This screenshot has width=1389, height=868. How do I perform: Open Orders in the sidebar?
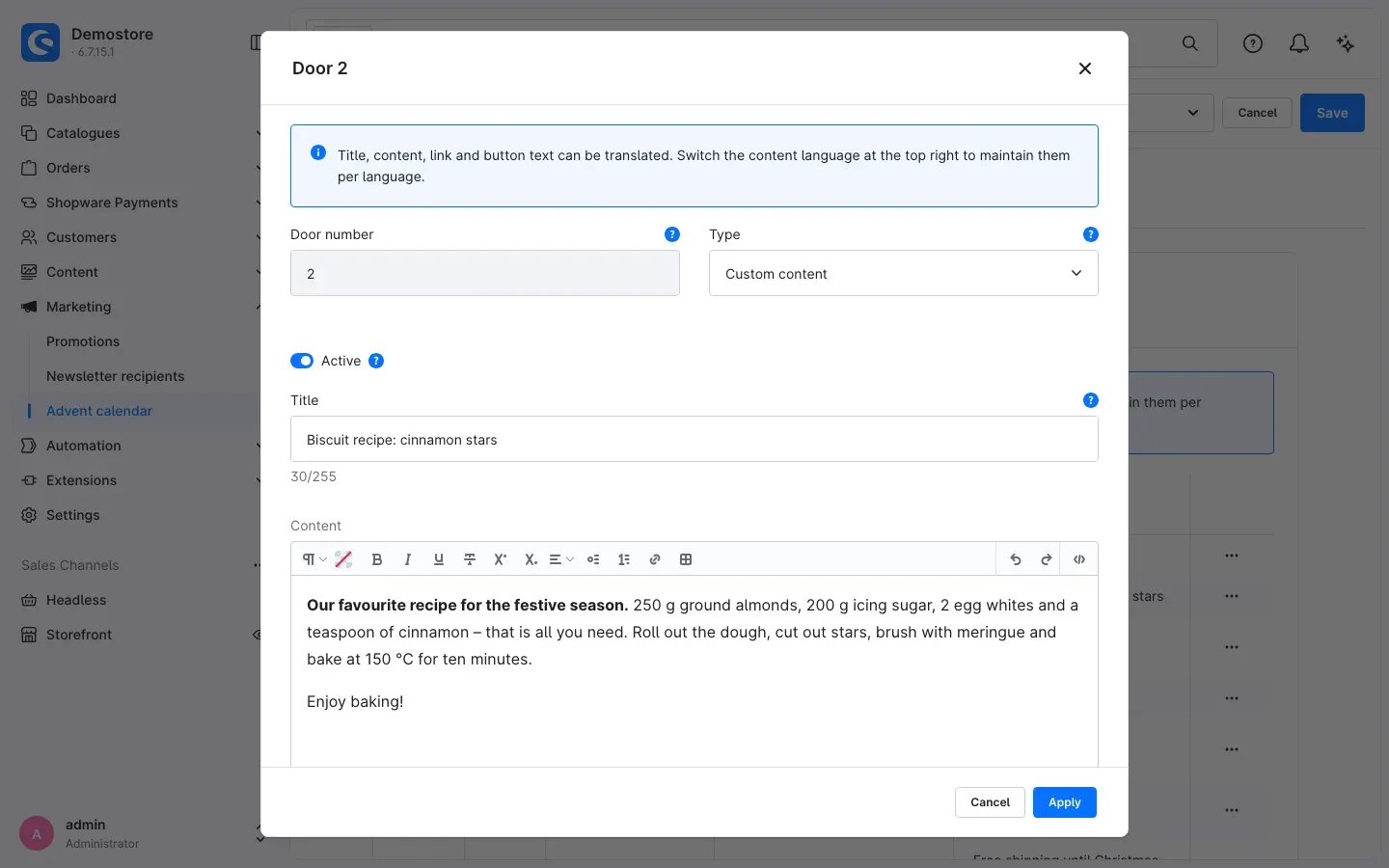(x=68, y=168)
